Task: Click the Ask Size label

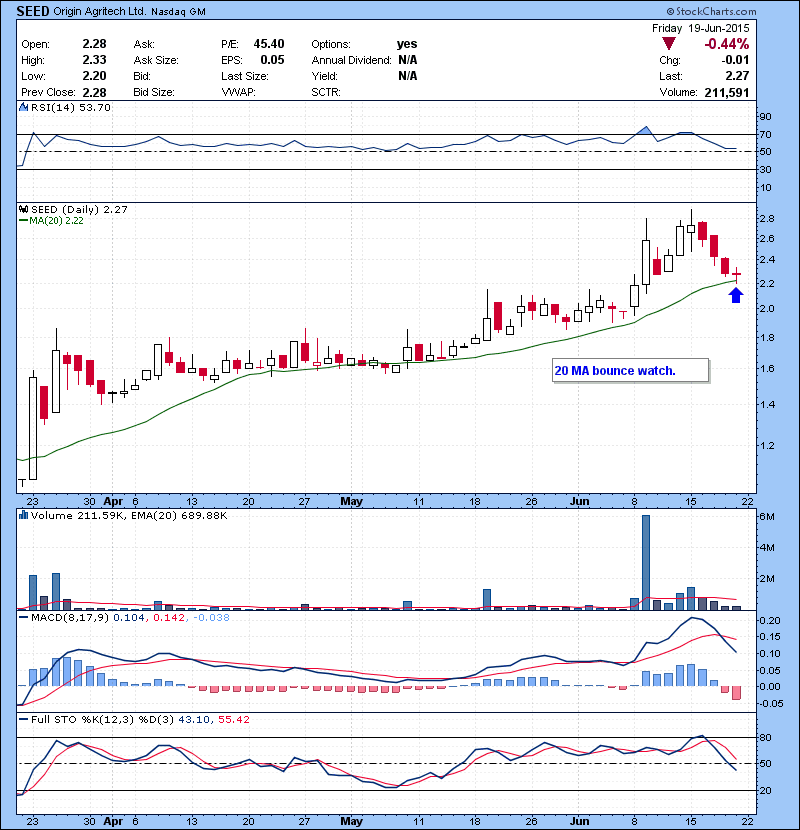Action: click(x=156, y=60)
